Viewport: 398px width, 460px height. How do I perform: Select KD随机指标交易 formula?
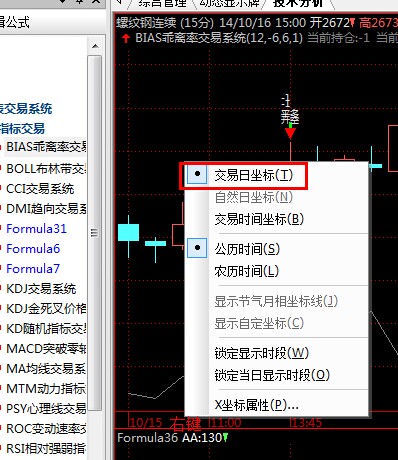click(46, 329)
